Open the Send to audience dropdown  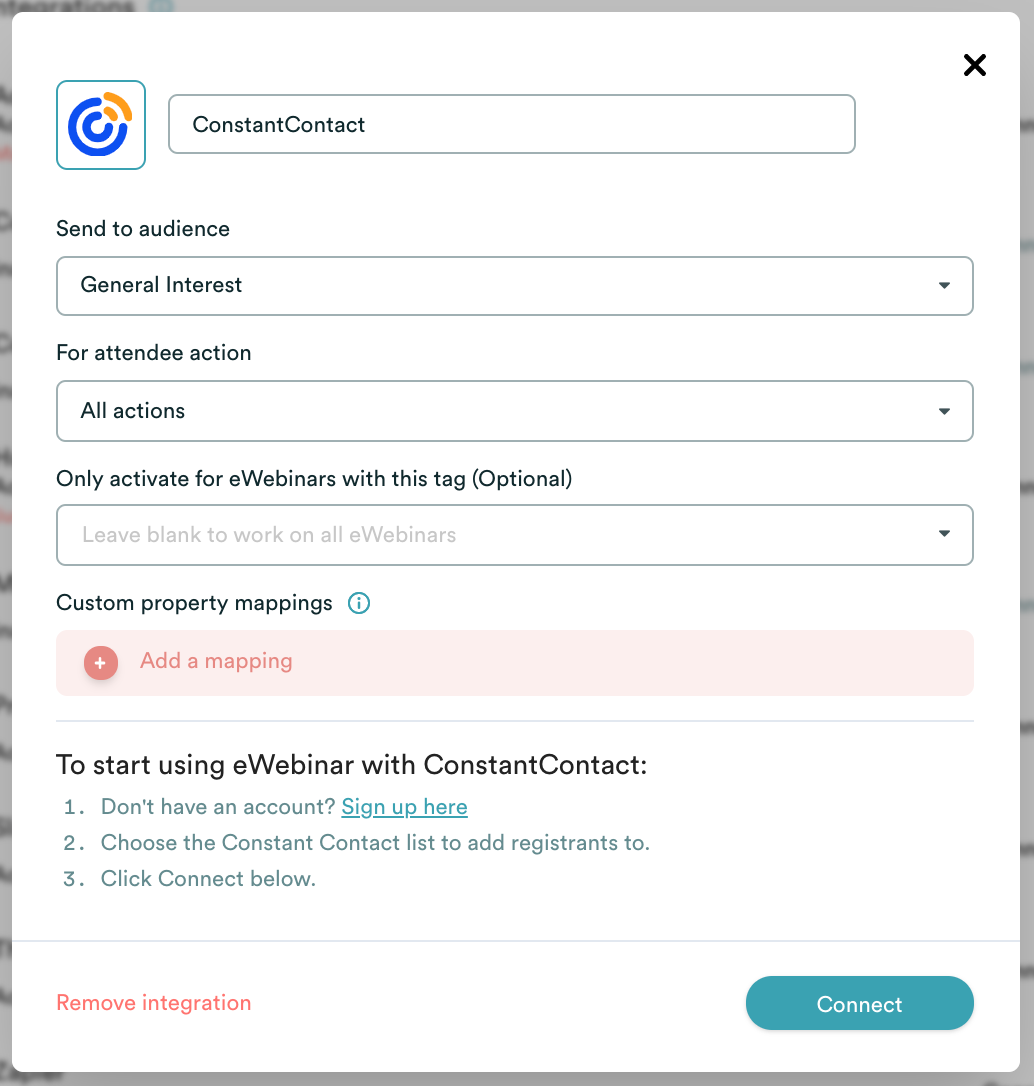[x=515, y=286]
